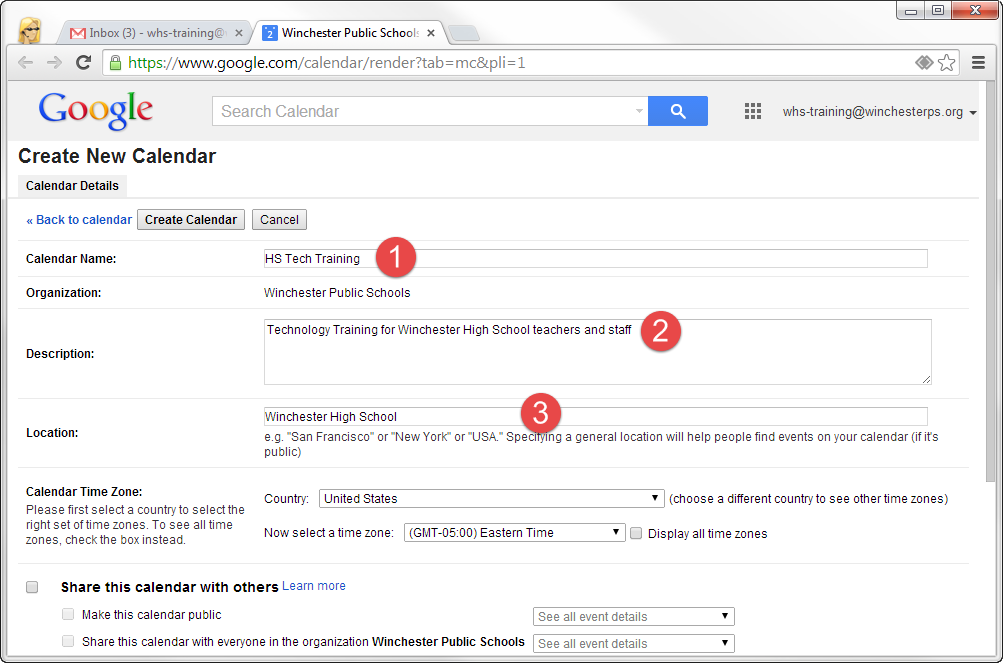The image size is (1003, 663).
Task: Open the Learn more link
Action: pyautogui.click(x=313, y=586)
